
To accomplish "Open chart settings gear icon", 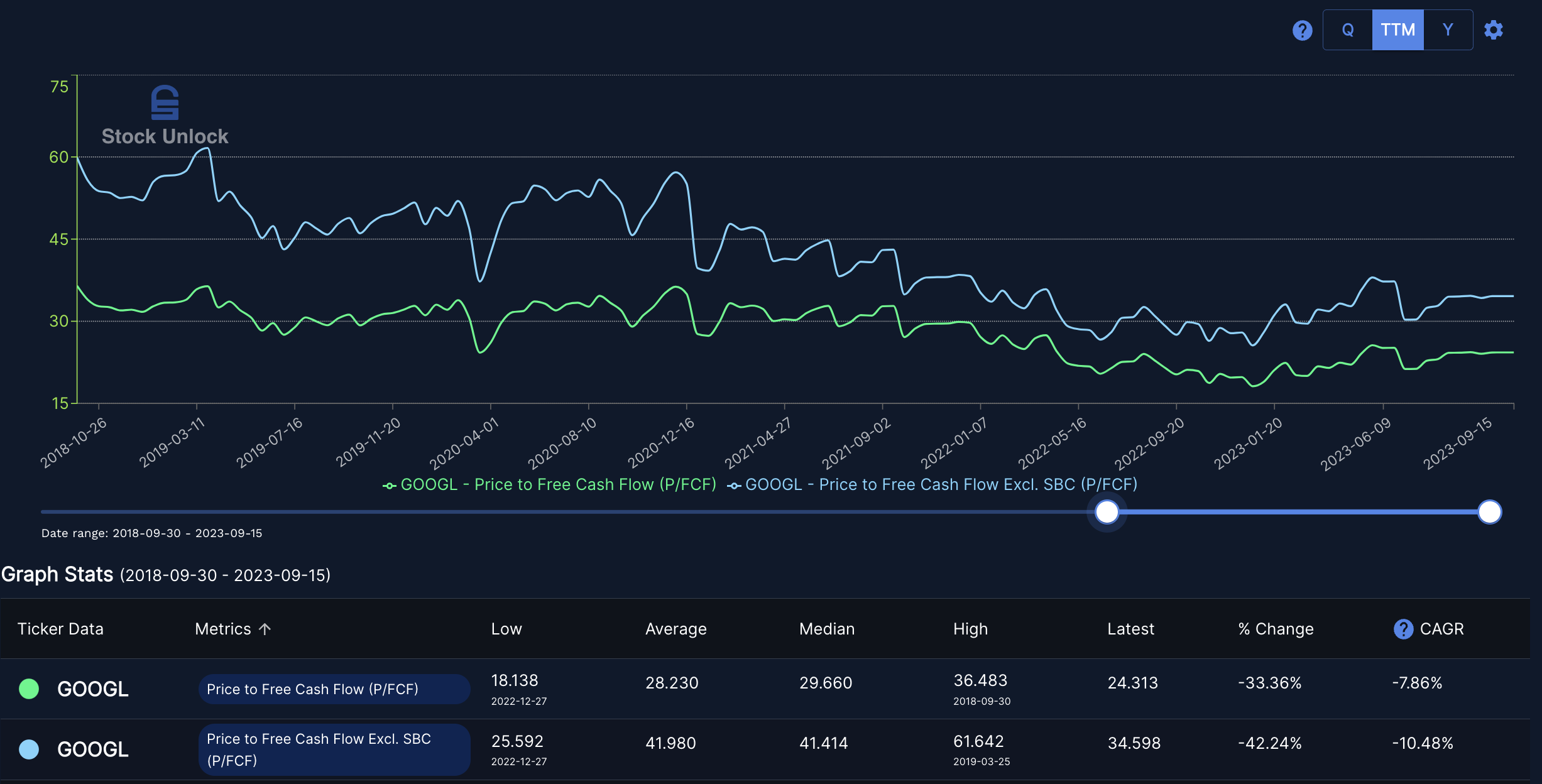I will click(x=1493, y=30).
